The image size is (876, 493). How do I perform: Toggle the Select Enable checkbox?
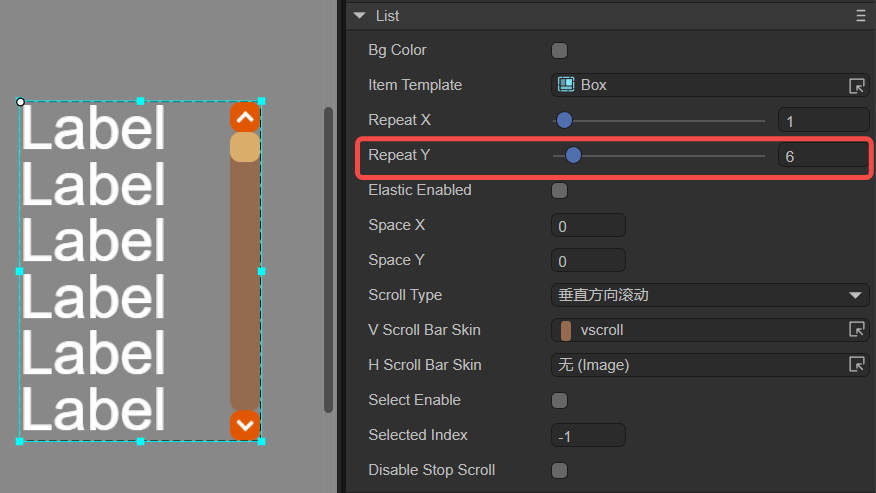coord(559,400)
